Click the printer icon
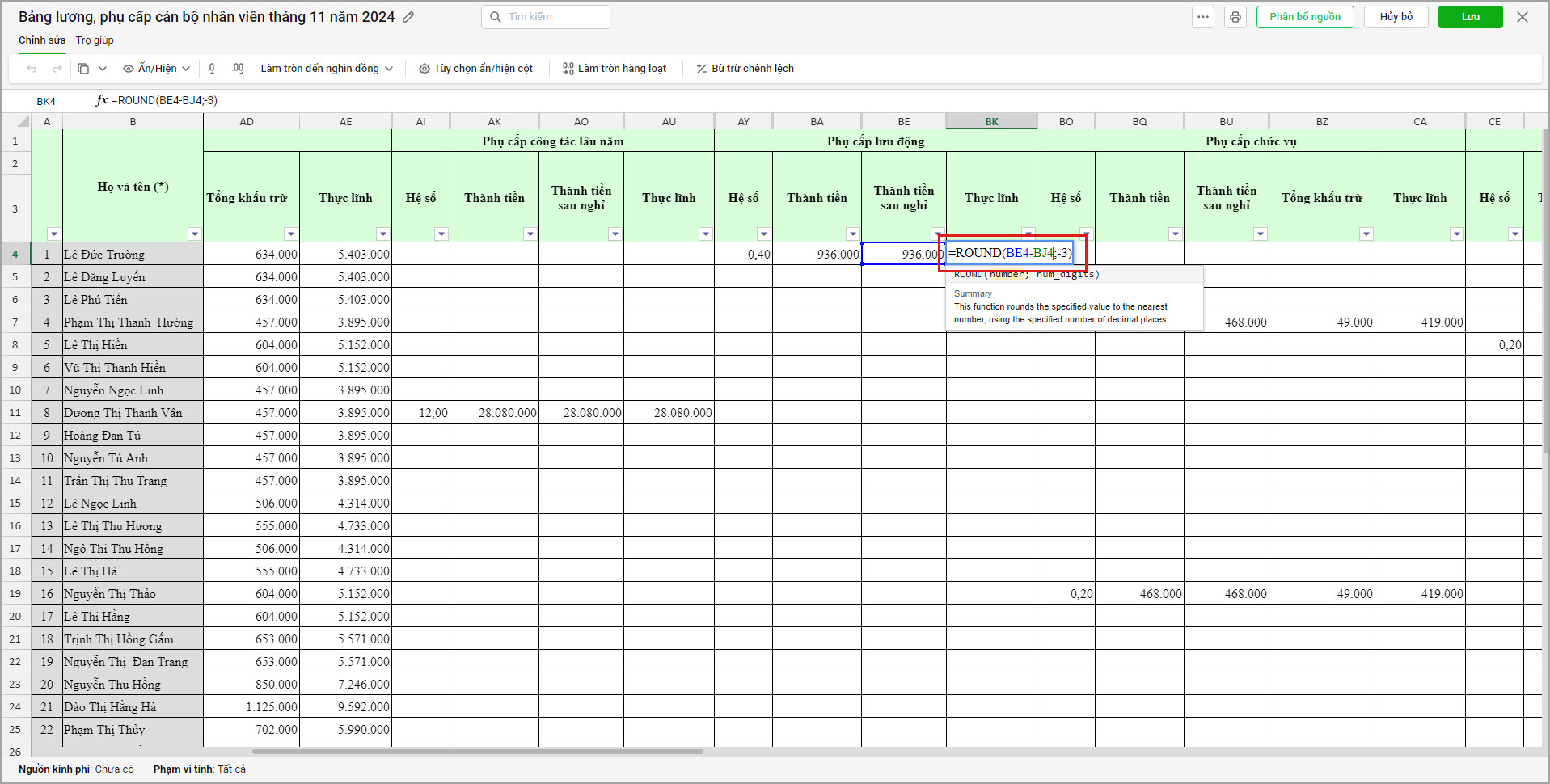The height and width of the screenshot is (784, 1550). [x=1235, y=17]
